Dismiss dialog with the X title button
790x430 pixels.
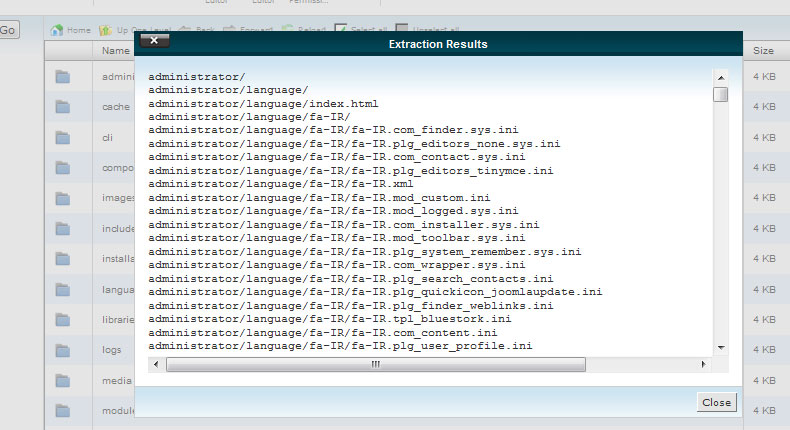pos(154,41)
